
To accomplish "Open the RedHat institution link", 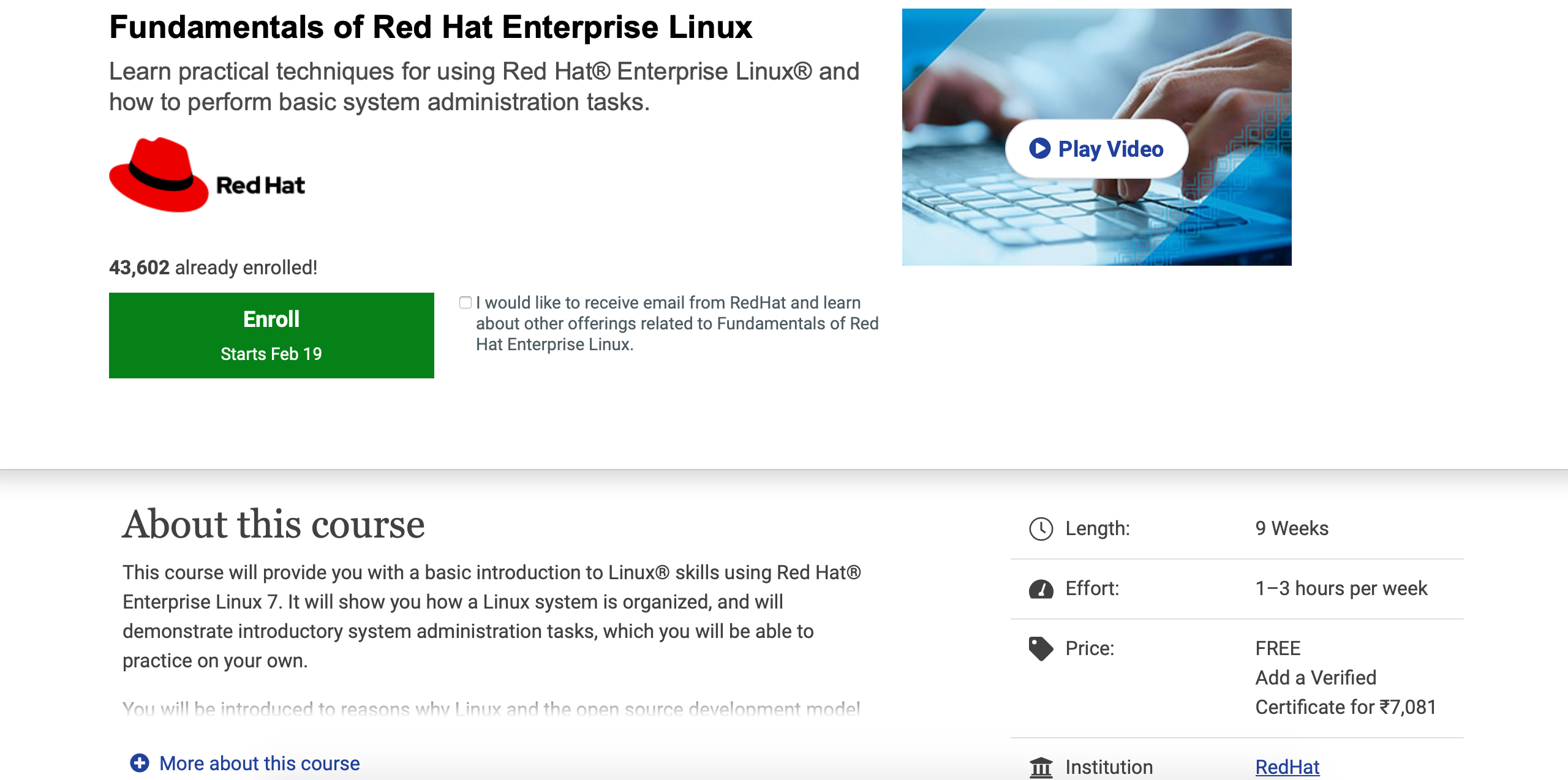I will coord(1287,767).
